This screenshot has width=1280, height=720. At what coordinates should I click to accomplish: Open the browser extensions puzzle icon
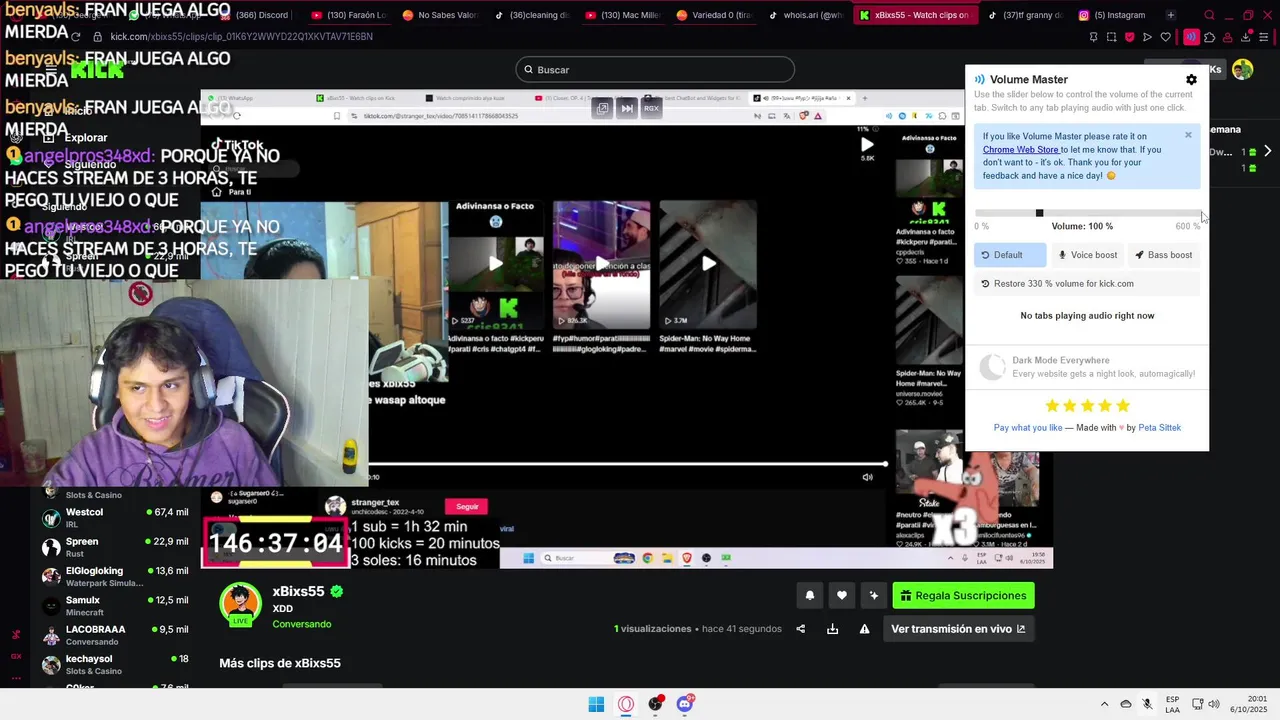[1209, 37]
